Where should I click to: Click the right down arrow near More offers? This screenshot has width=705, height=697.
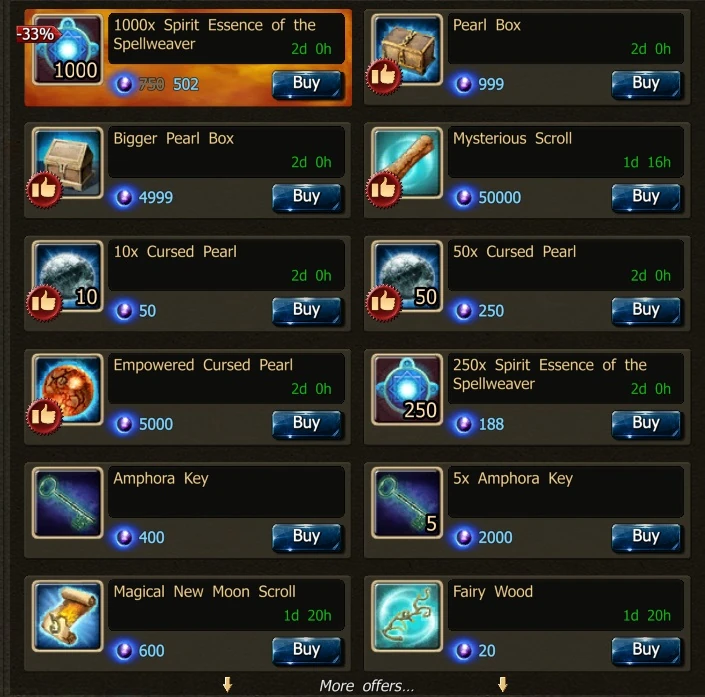click(503, 684)
